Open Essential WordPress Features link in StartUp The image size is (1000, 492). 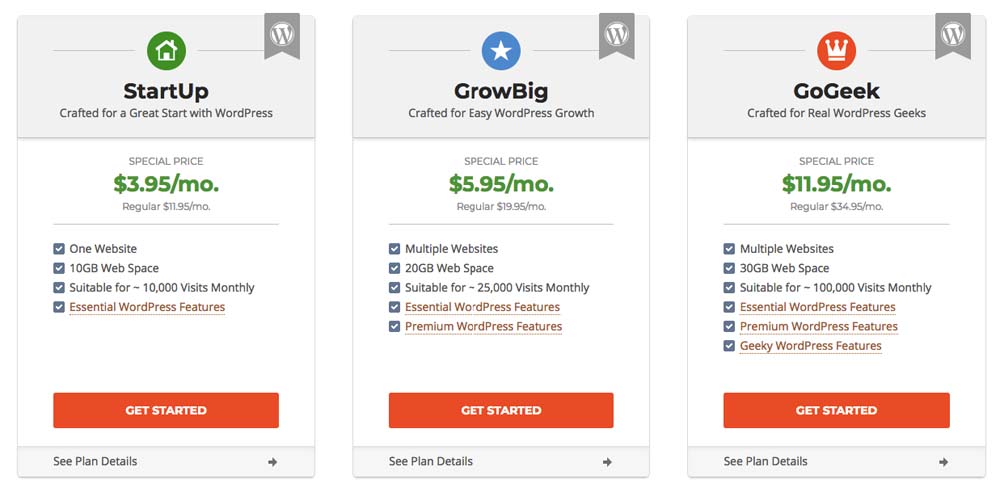(147, 307)
